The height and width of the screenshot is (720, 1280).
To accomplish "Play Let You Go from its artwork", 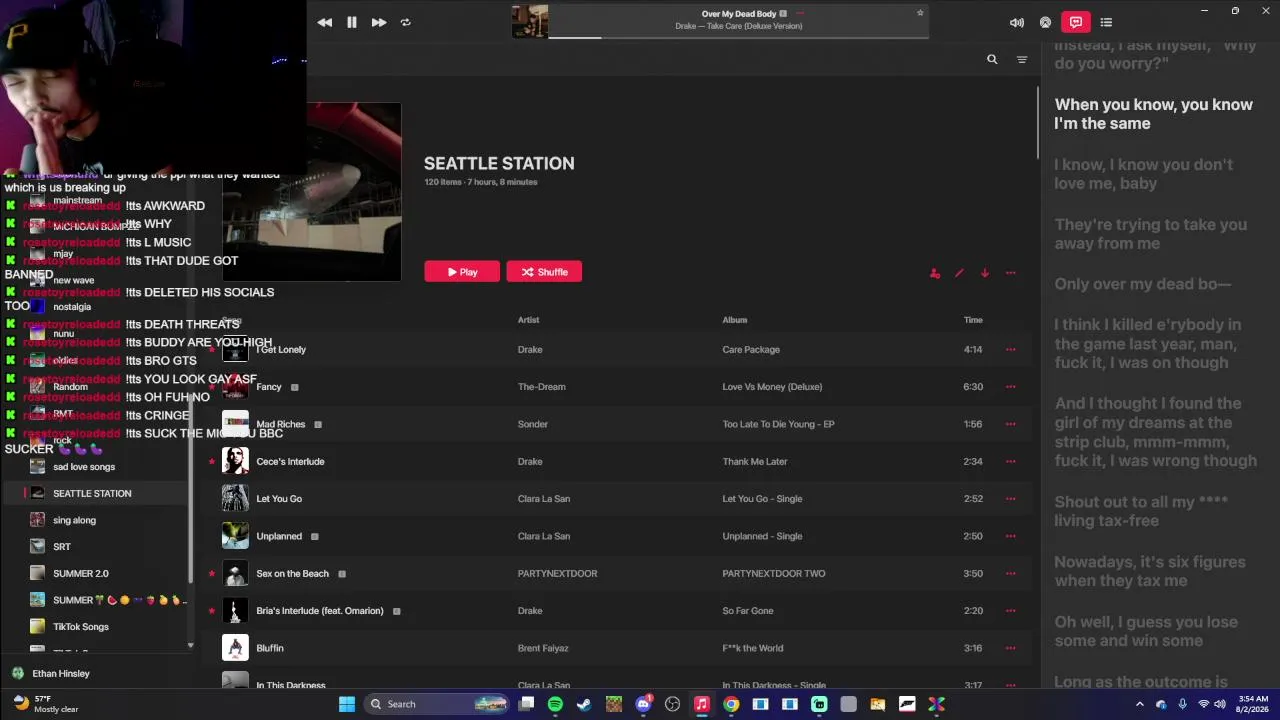I will [235, 498].
